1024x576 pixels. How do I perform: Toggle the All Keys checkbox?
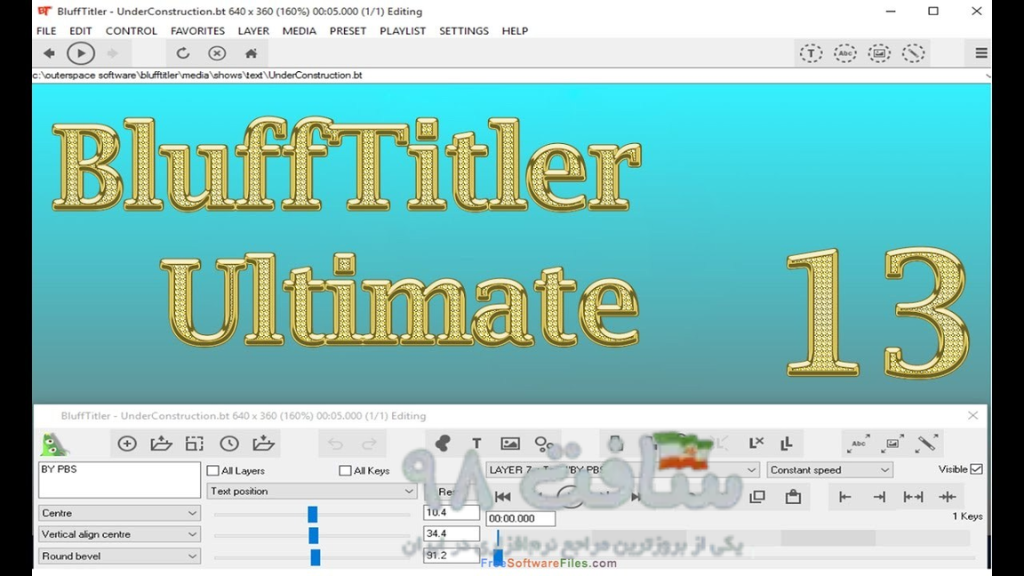click(345, 470)
